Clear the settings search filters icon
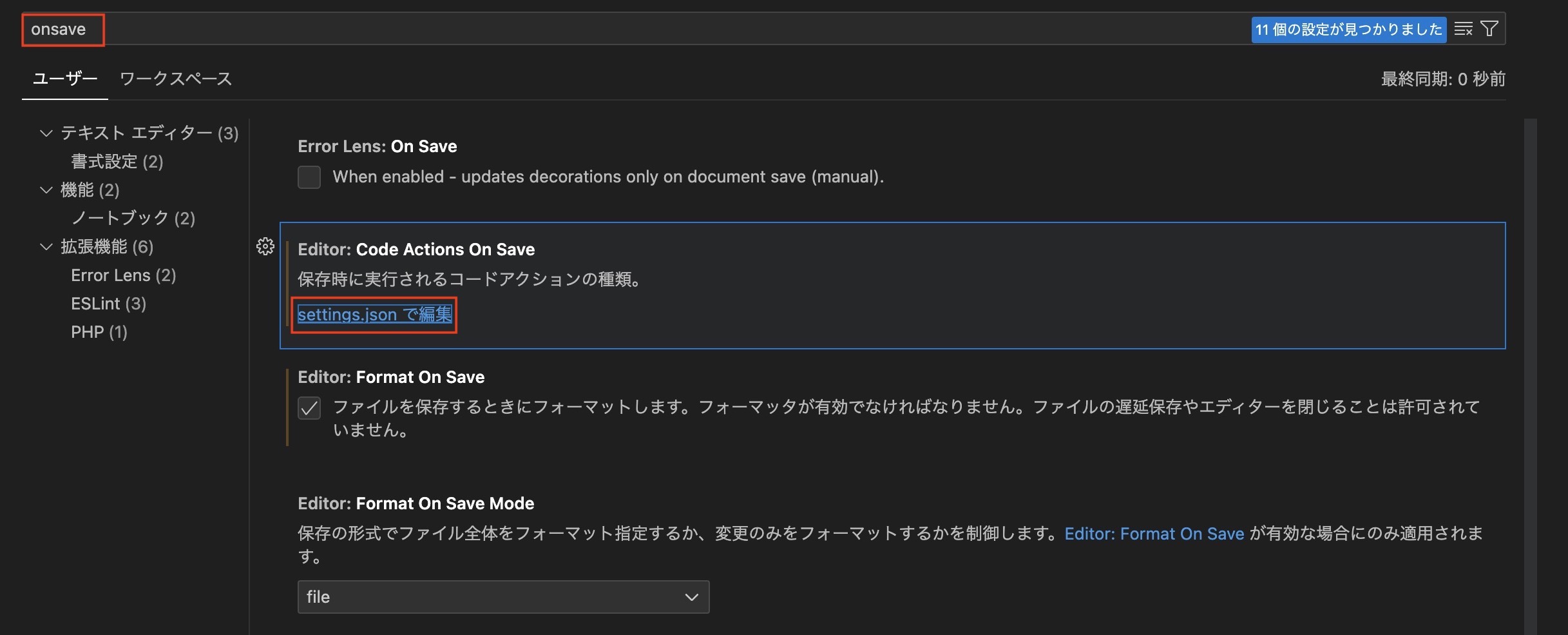The image size is (1568, 635). click(x=1464, y=29)
